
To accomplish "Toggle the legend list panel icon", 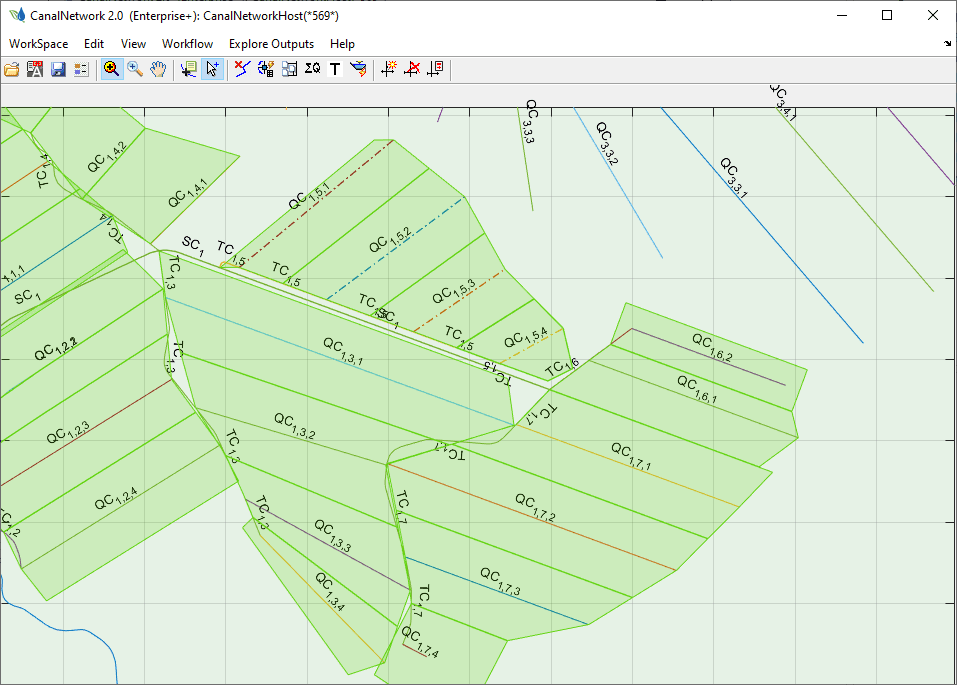I will pos(81,69).
